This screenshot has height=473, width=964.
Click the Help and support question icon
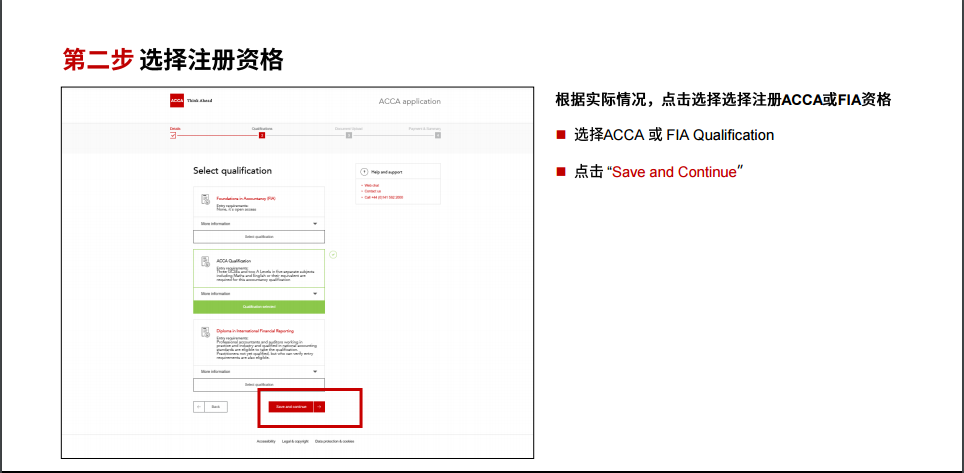364,171
